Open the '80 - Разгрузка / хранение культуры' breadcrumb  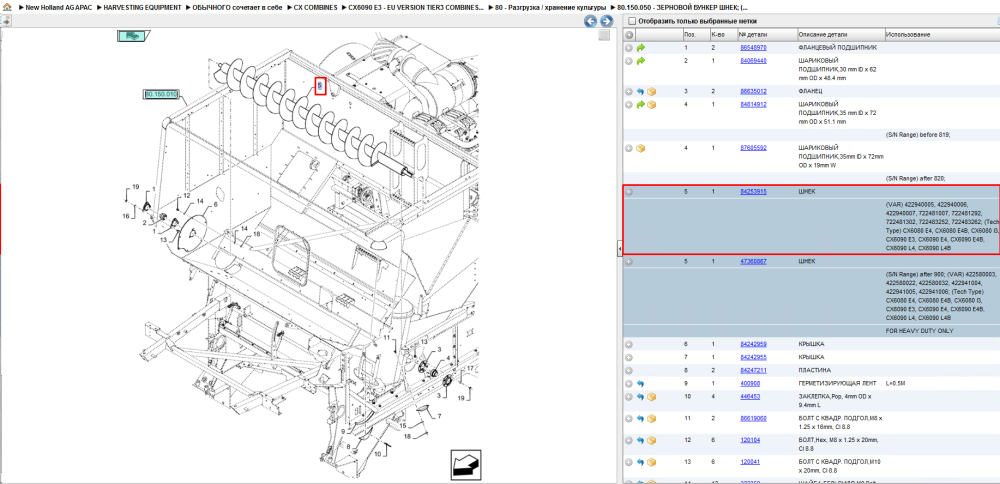pos(551,7)
